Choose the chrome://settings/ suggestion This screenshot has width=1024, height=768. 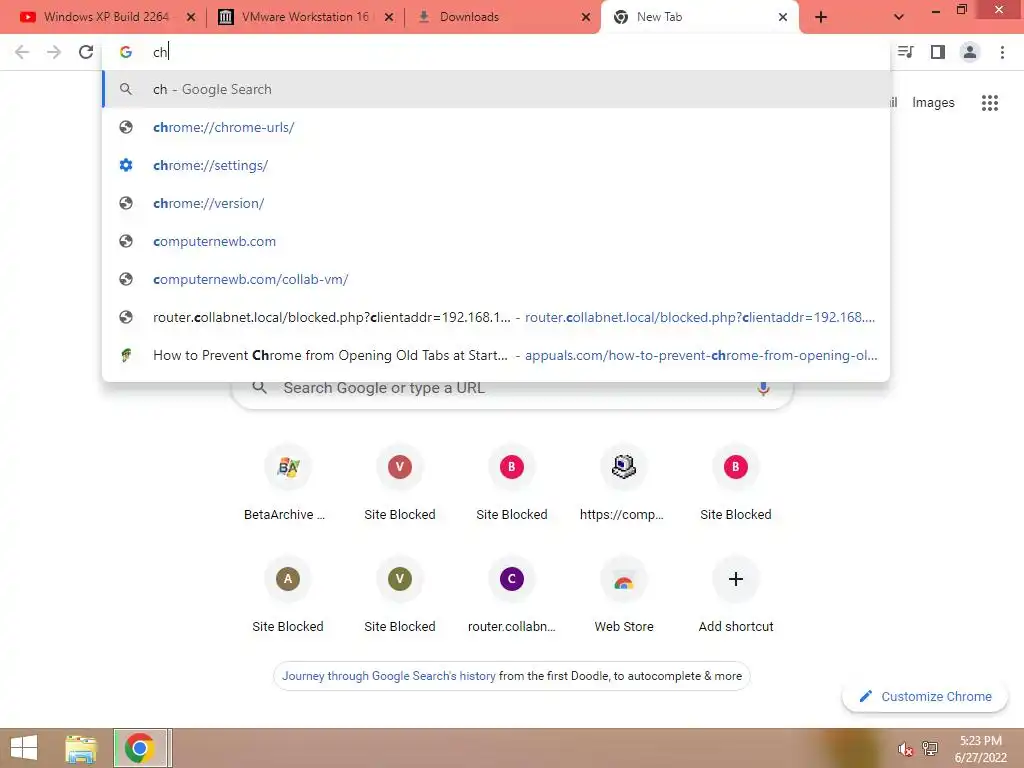coord(496,165)
